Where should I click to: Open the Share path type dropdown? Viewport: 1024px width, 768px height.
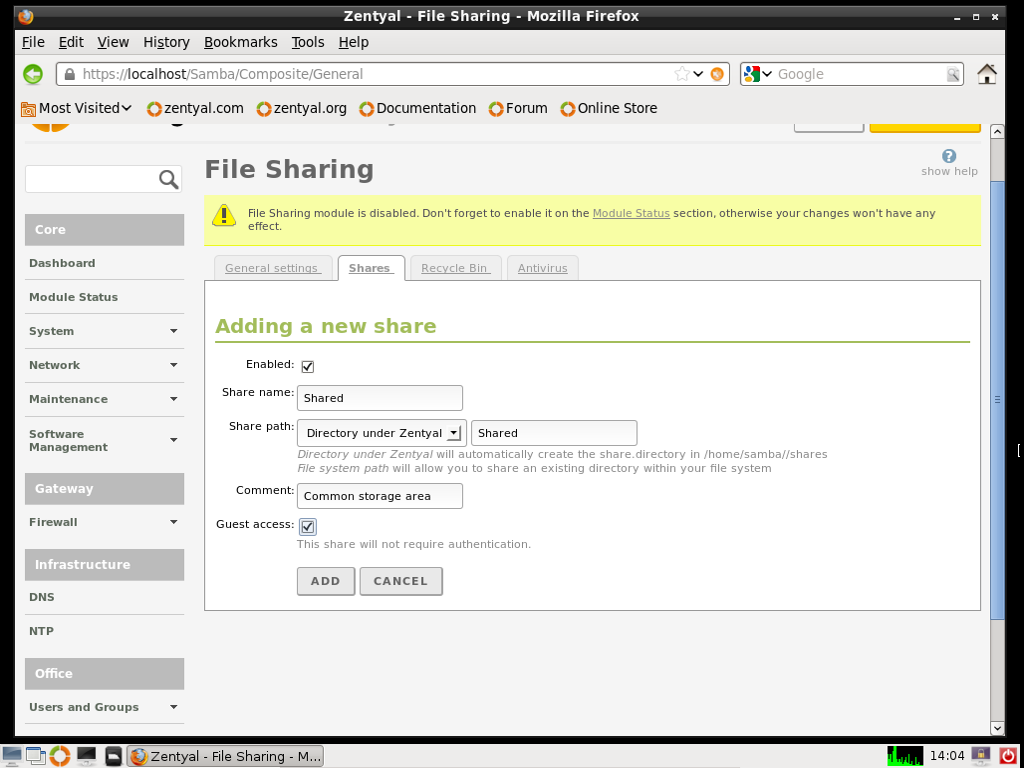[381, 433]
